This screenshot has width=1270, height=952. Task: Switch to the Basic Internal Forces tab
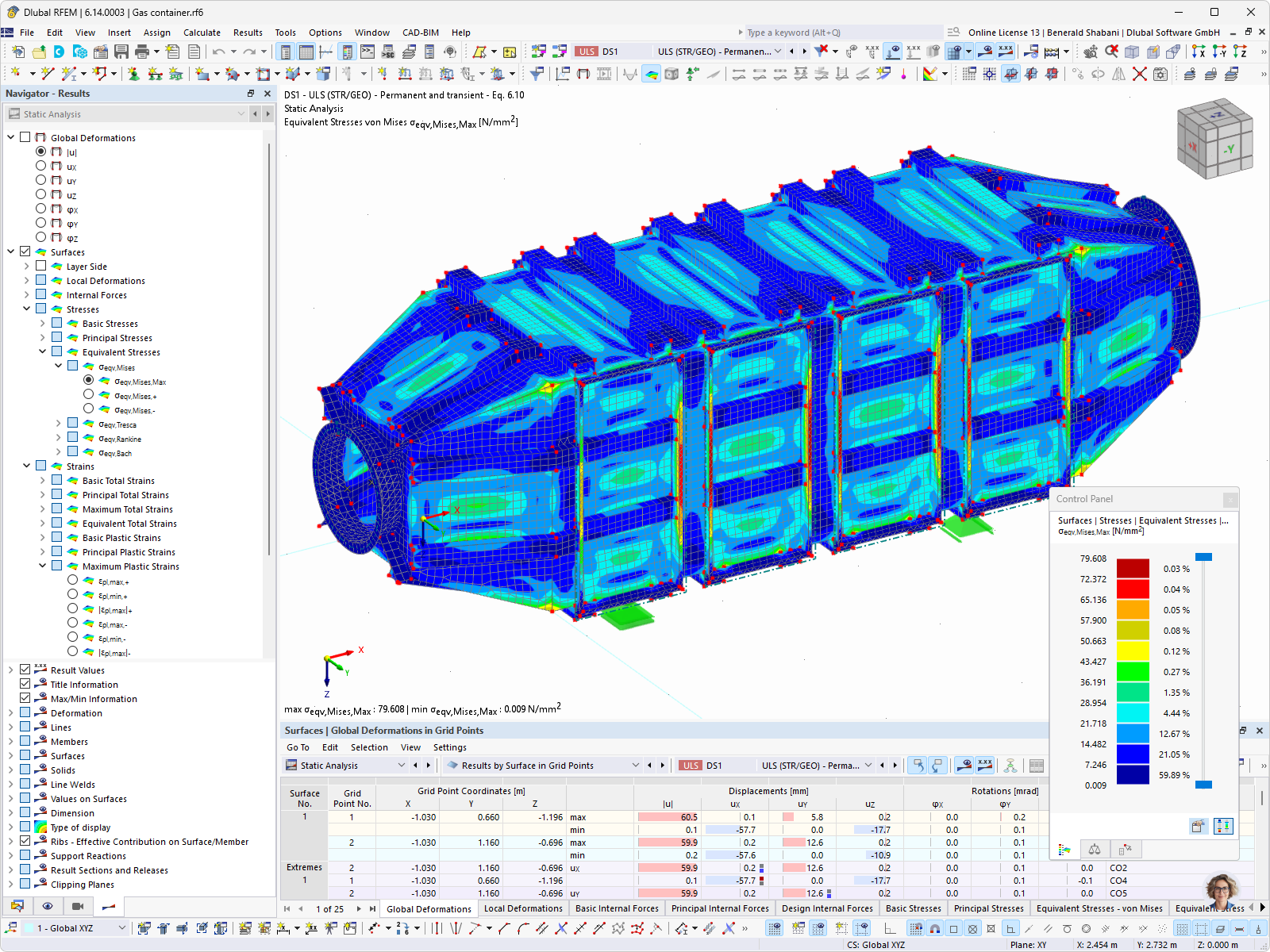pyautogui.click(x=617, y=908)
